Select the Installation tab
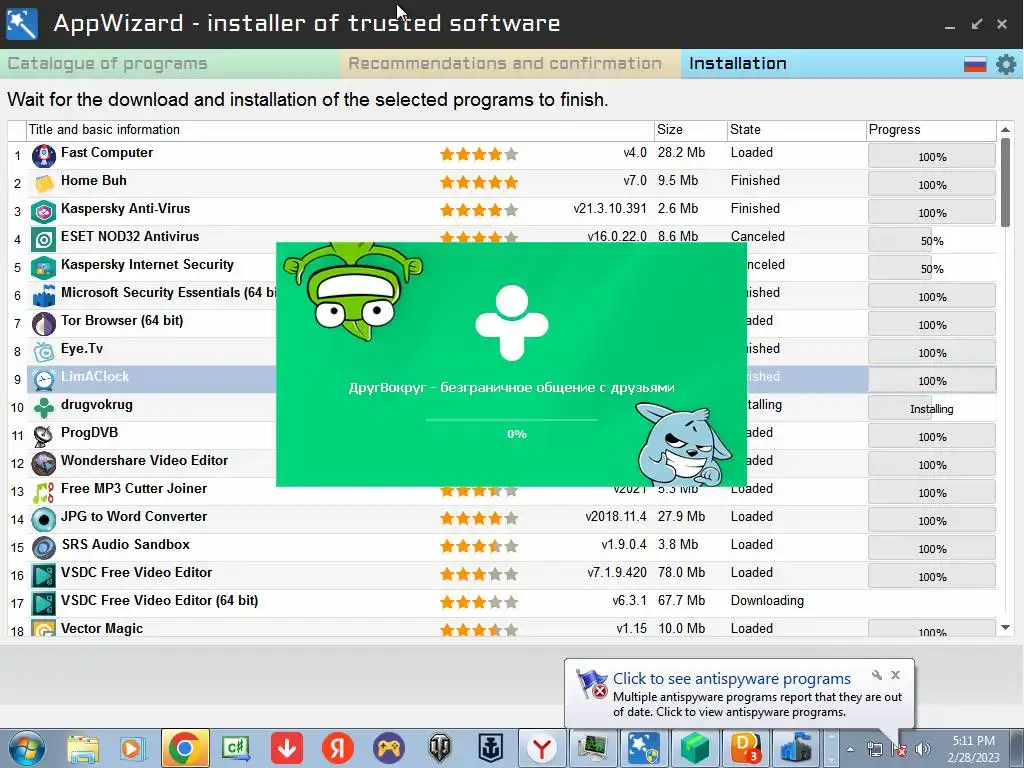This screenshot has width=1024, height=768. [738, 63]
